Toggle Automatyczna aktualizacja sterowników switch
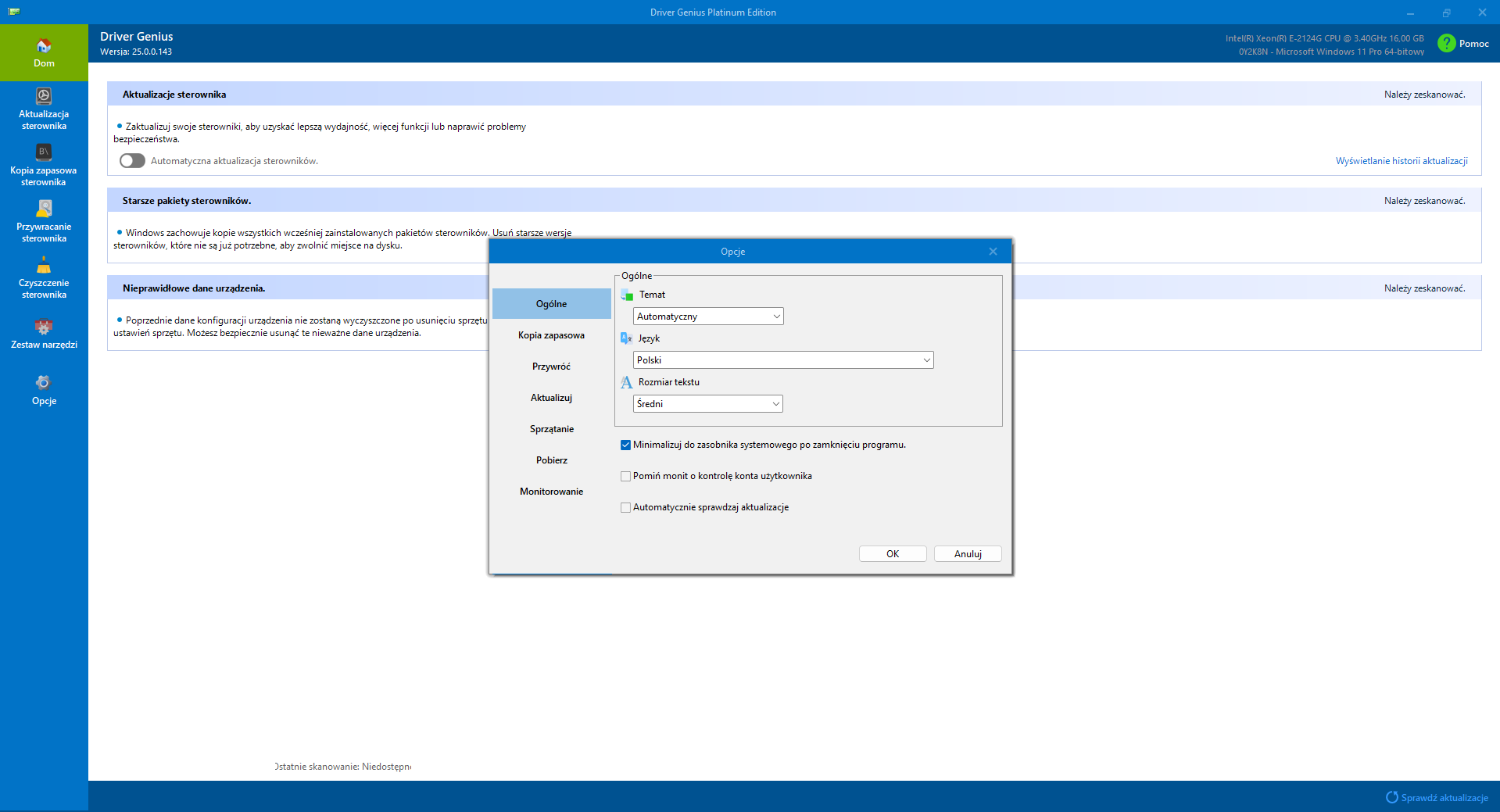The width and height of the screenshot is (1500, 812). (132, 160)
